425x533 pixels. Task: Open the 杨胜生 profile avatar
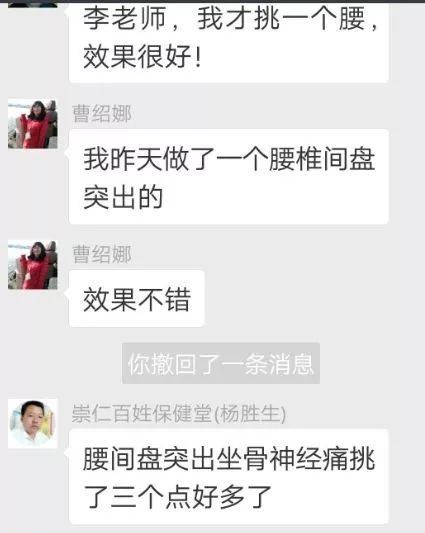[33, 424]
